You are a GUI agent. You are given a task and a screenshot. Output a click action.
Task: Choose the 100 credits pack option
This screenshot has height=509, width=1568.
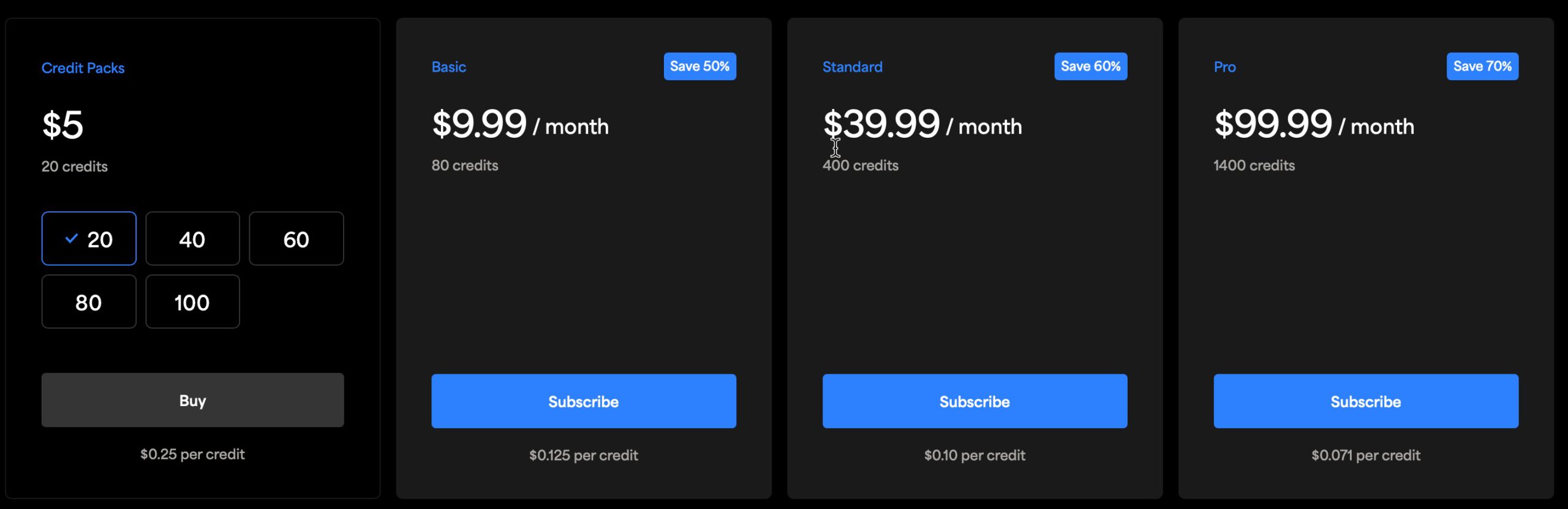(x=192, y=302)
